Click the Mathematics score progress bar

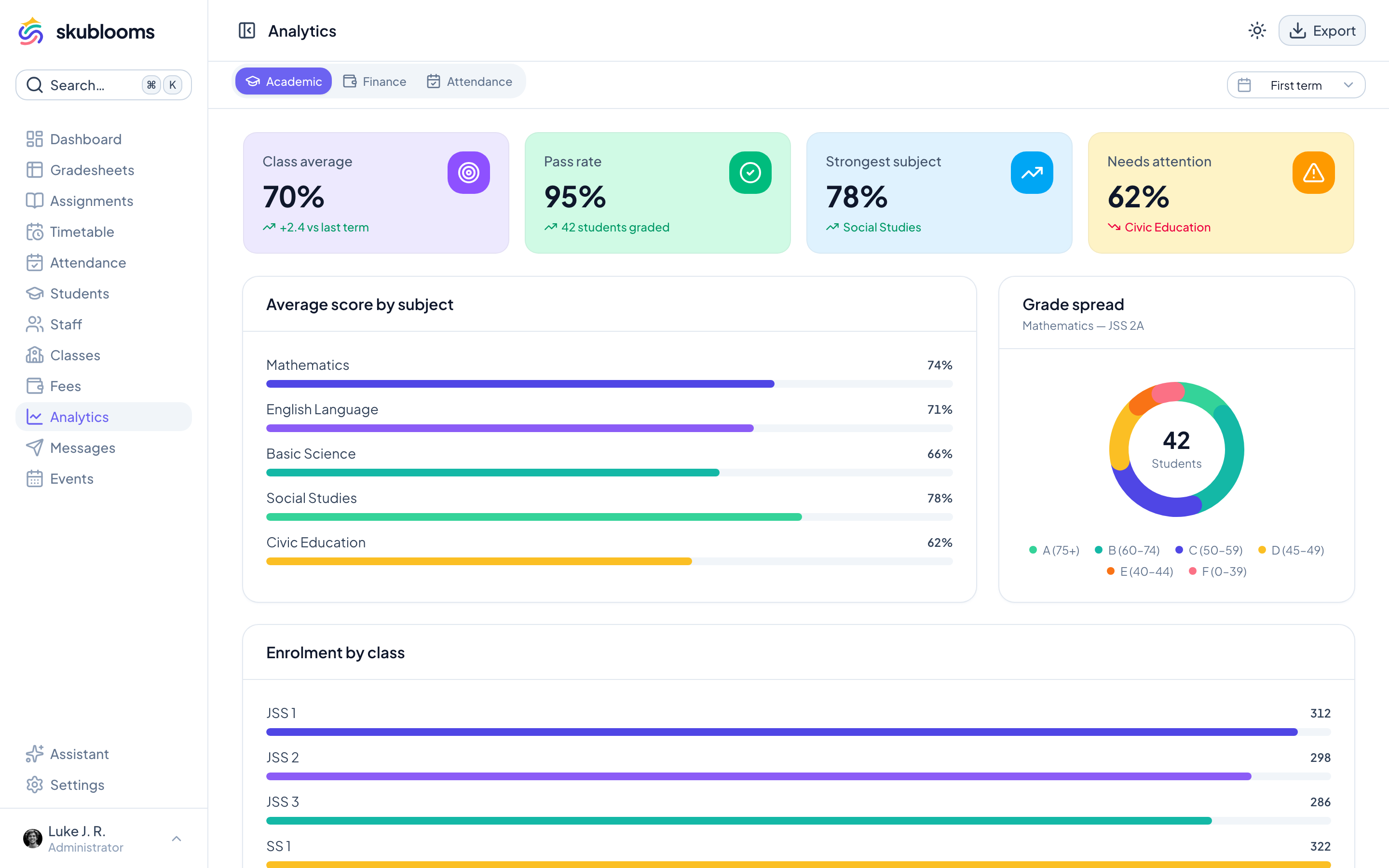(x=610, y=383)
